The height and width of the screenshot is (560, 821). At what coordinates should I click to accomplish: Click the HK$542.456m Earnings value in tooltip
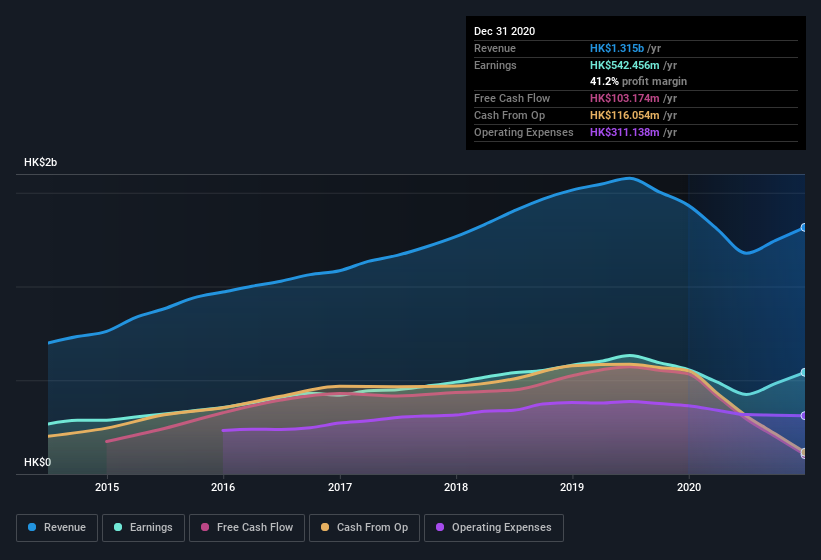[x=625, y=65]
